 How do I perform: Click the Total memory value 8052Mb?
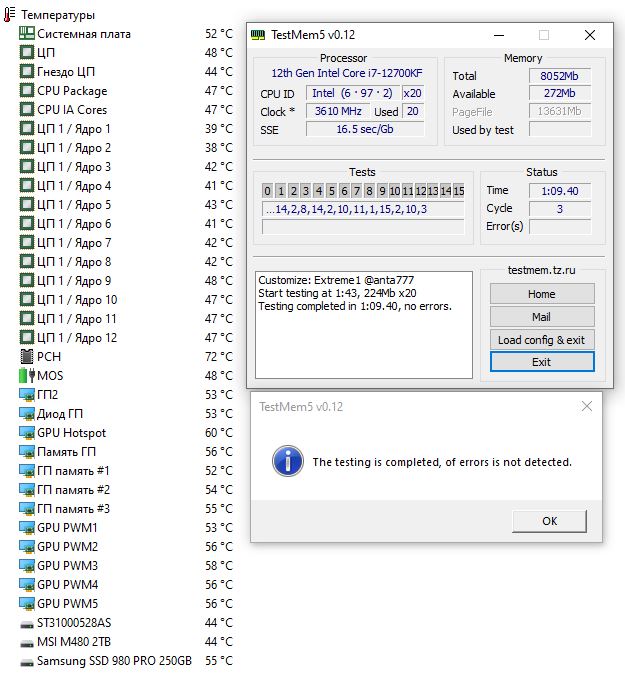coord(559,76)
